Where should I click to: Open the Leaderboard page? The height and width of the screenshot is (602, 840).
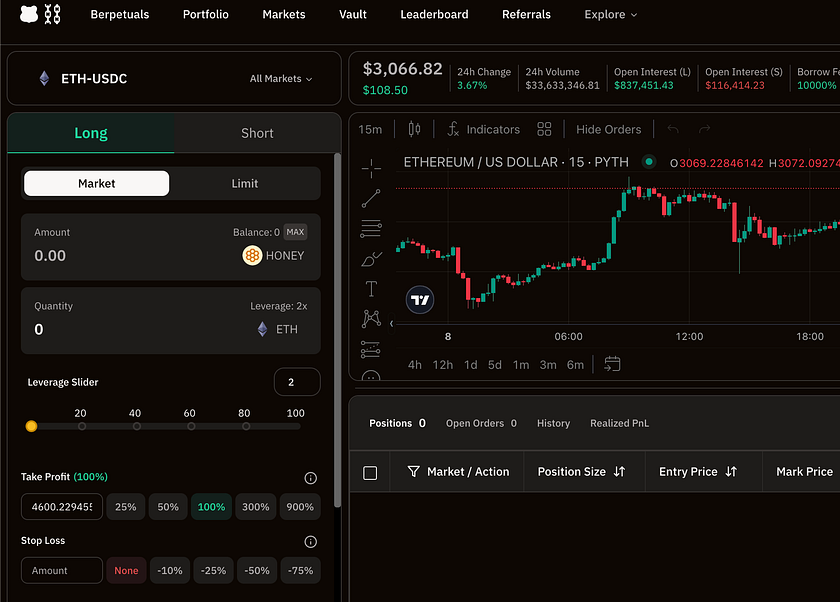[x=434, y=15]
